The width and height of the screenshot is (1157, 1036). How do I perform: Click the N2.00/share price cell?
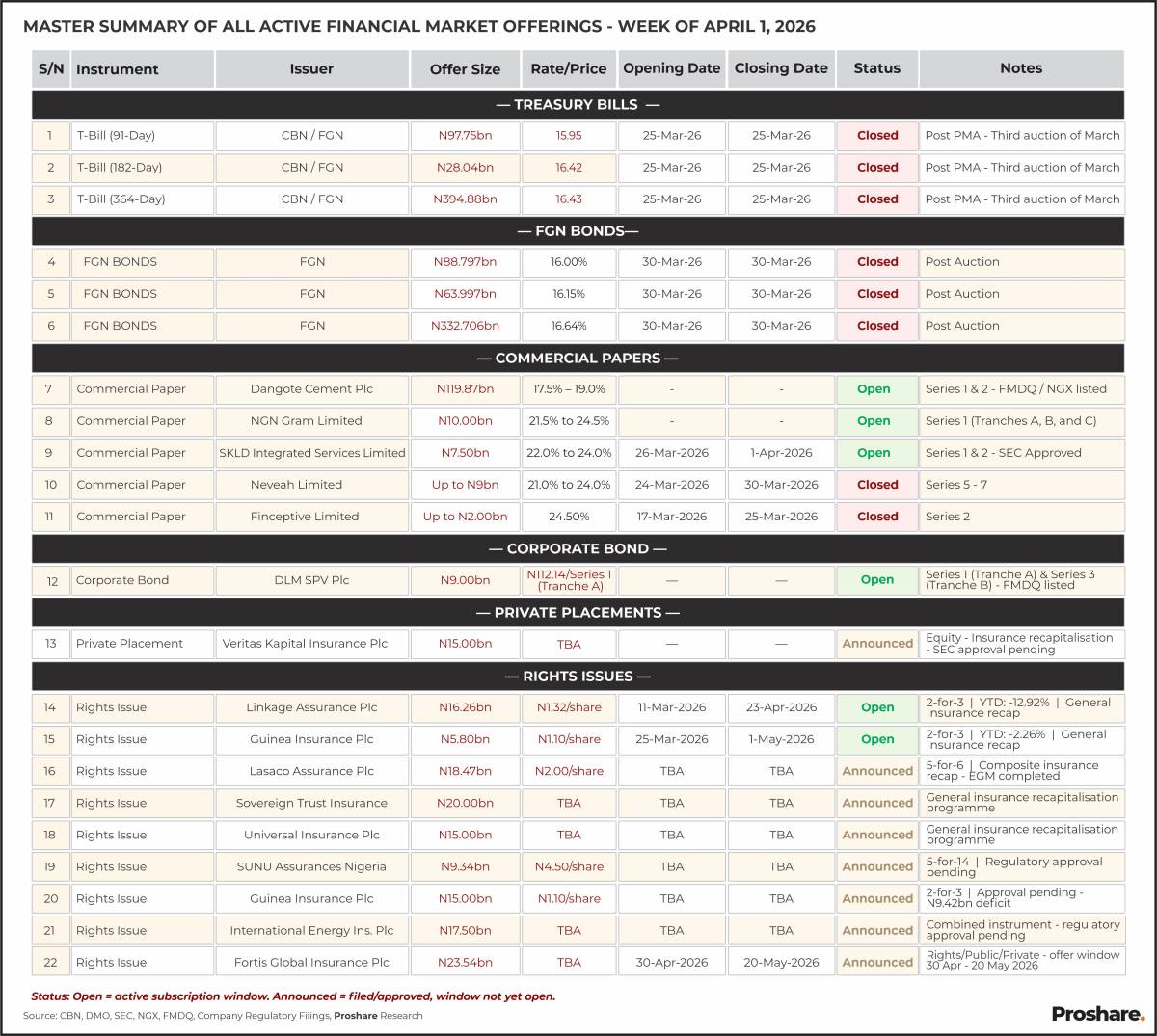click(569, 771)
